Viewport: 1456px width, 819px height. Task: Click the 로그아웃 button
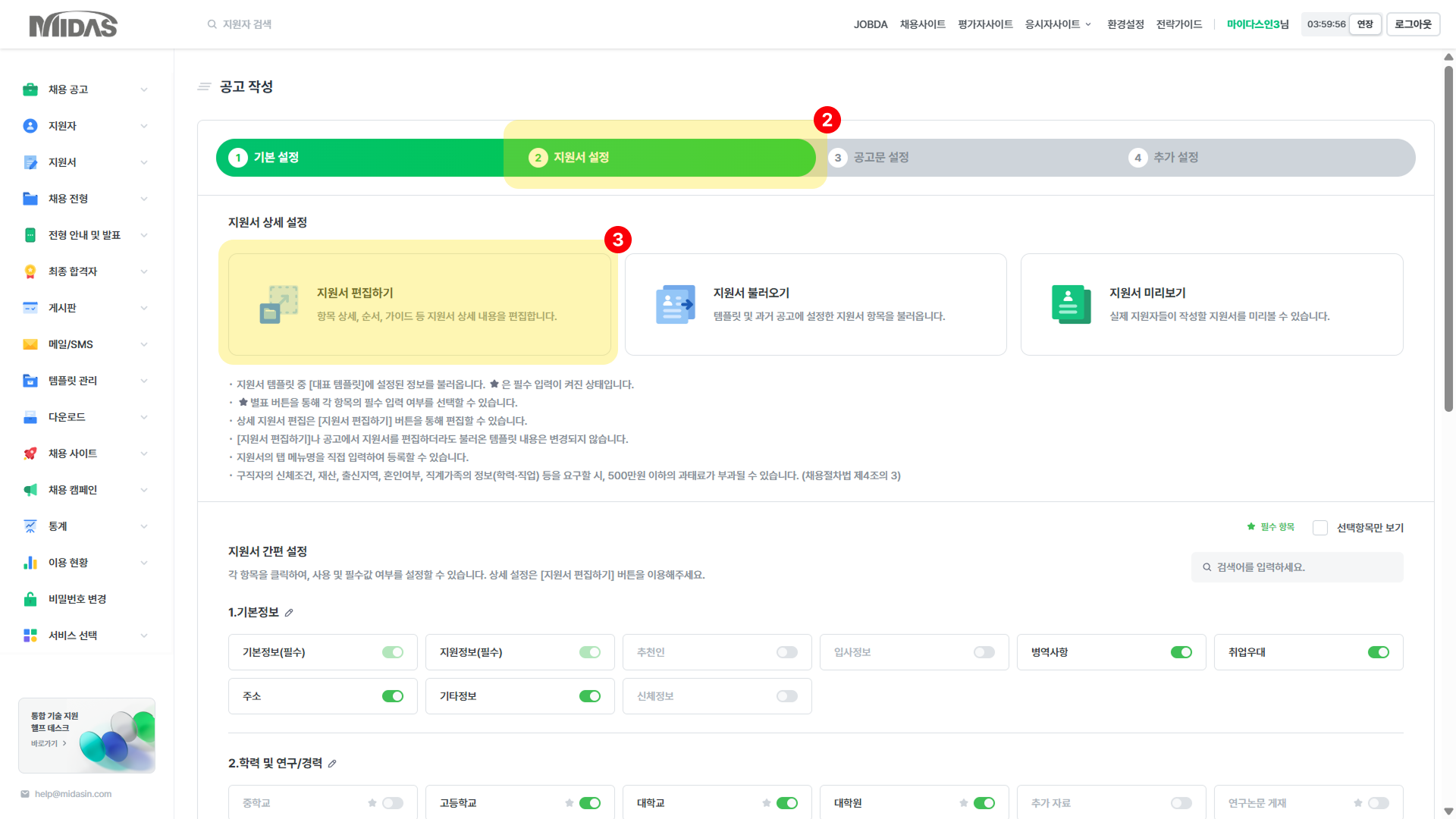pyautogui.click(x=1413, y=24)
